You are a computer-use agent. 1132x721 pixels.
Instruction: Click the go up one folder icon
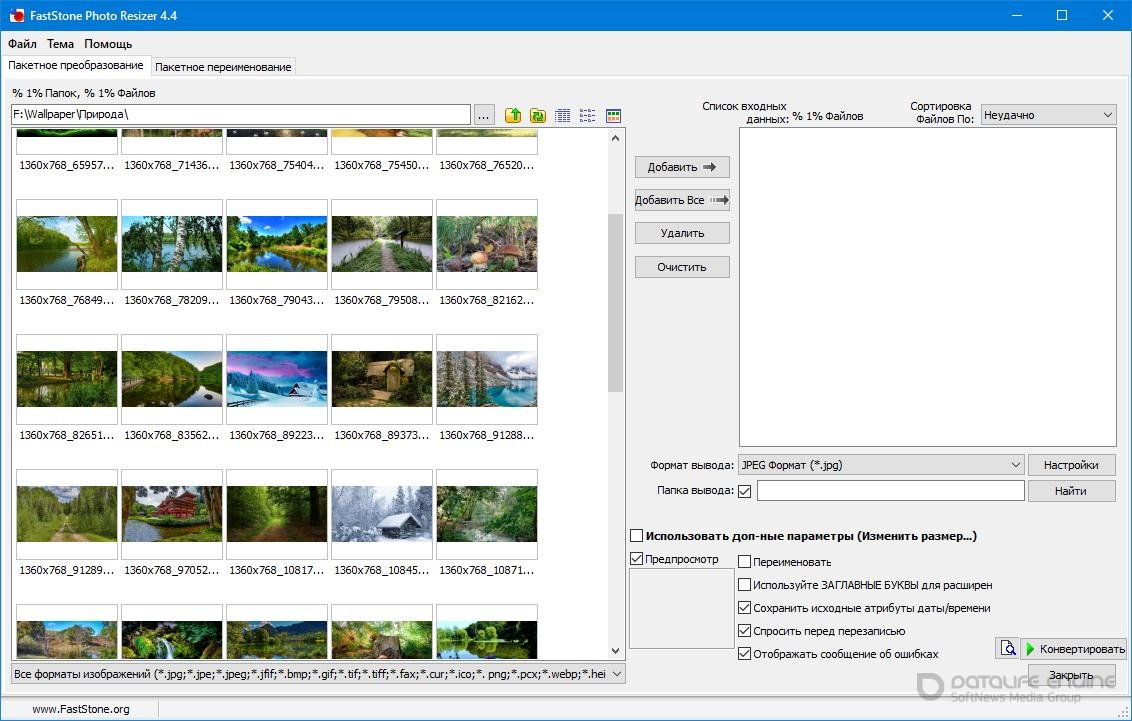tap(513, 115)
